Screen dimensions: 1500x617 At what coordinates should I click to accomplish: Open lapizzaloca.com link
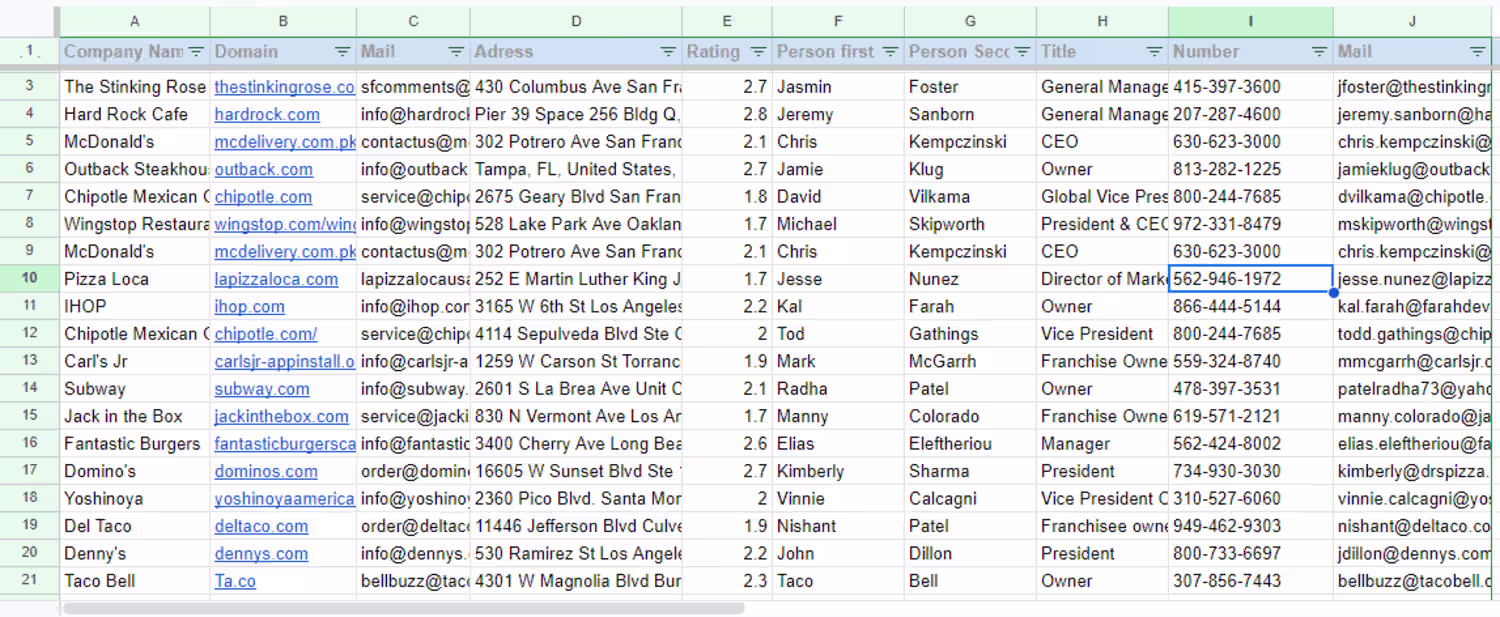tap(276, 279)
